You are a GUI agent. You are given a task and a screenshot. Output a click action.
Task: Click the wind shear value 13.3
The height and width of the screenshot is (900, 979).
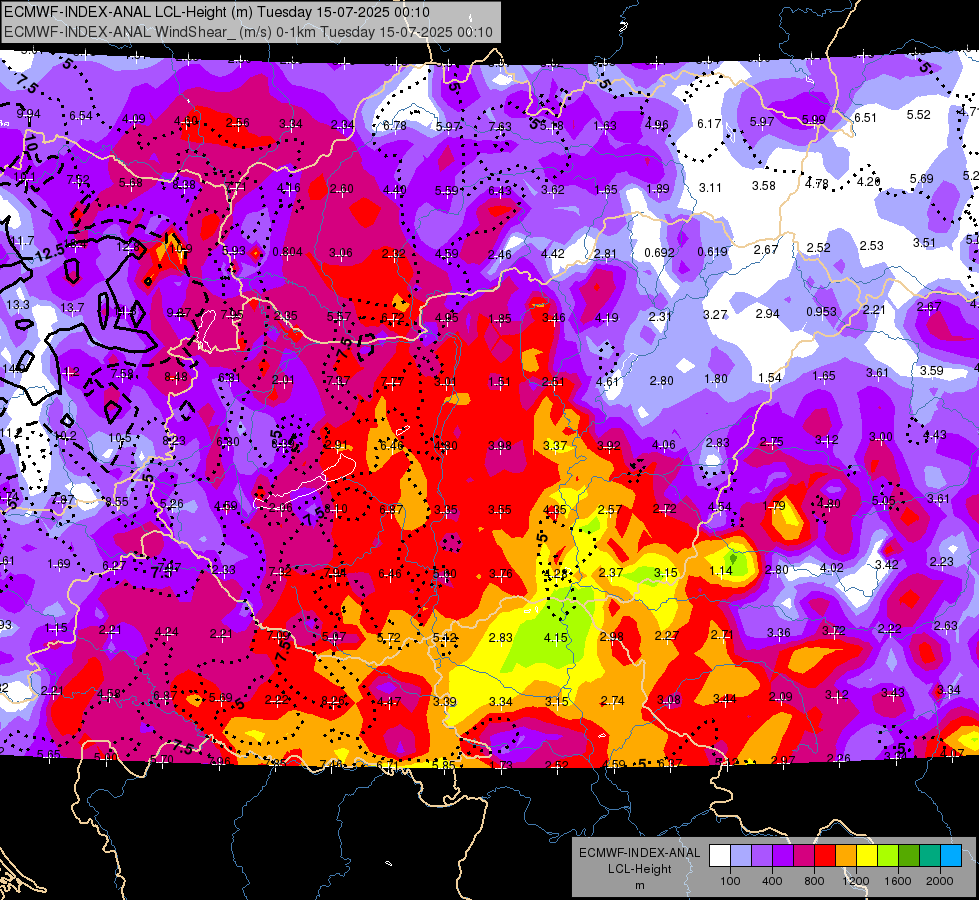click(18, 305)
